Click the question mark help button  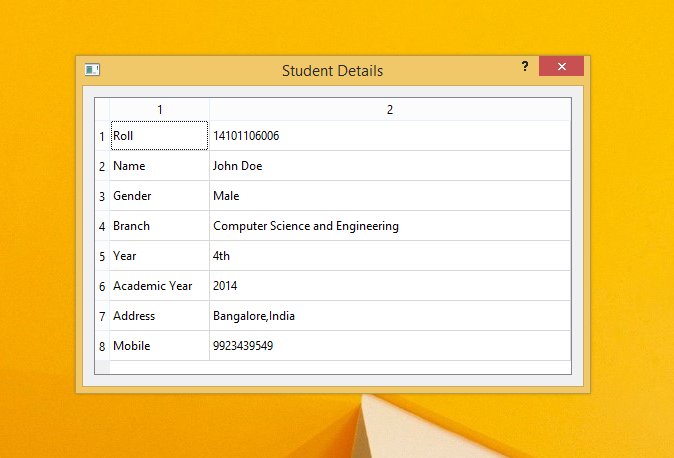(x=525, y=66)
